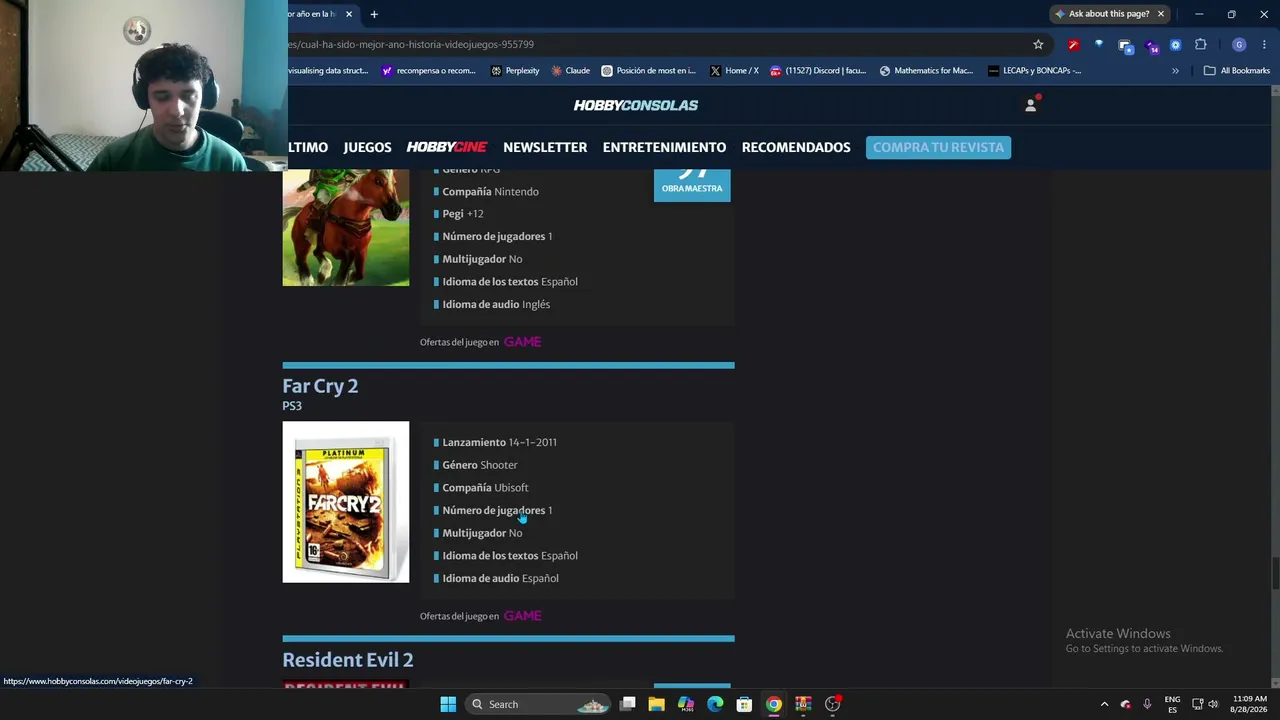
Task: Open the Newsletter menu item
Action: point(545,147)
